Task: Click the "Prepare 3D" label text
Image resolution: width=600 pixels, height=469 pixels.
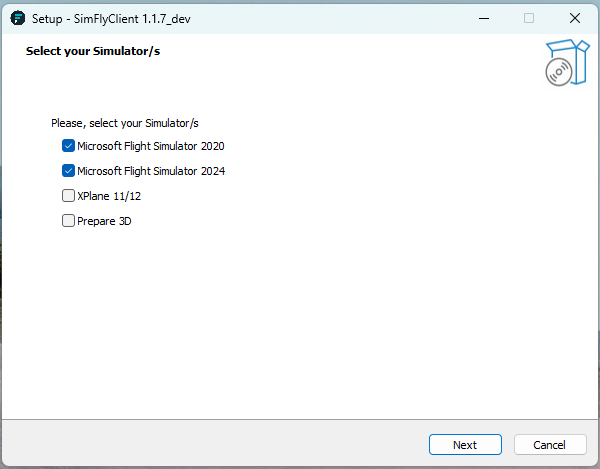Action: [104, 221]
